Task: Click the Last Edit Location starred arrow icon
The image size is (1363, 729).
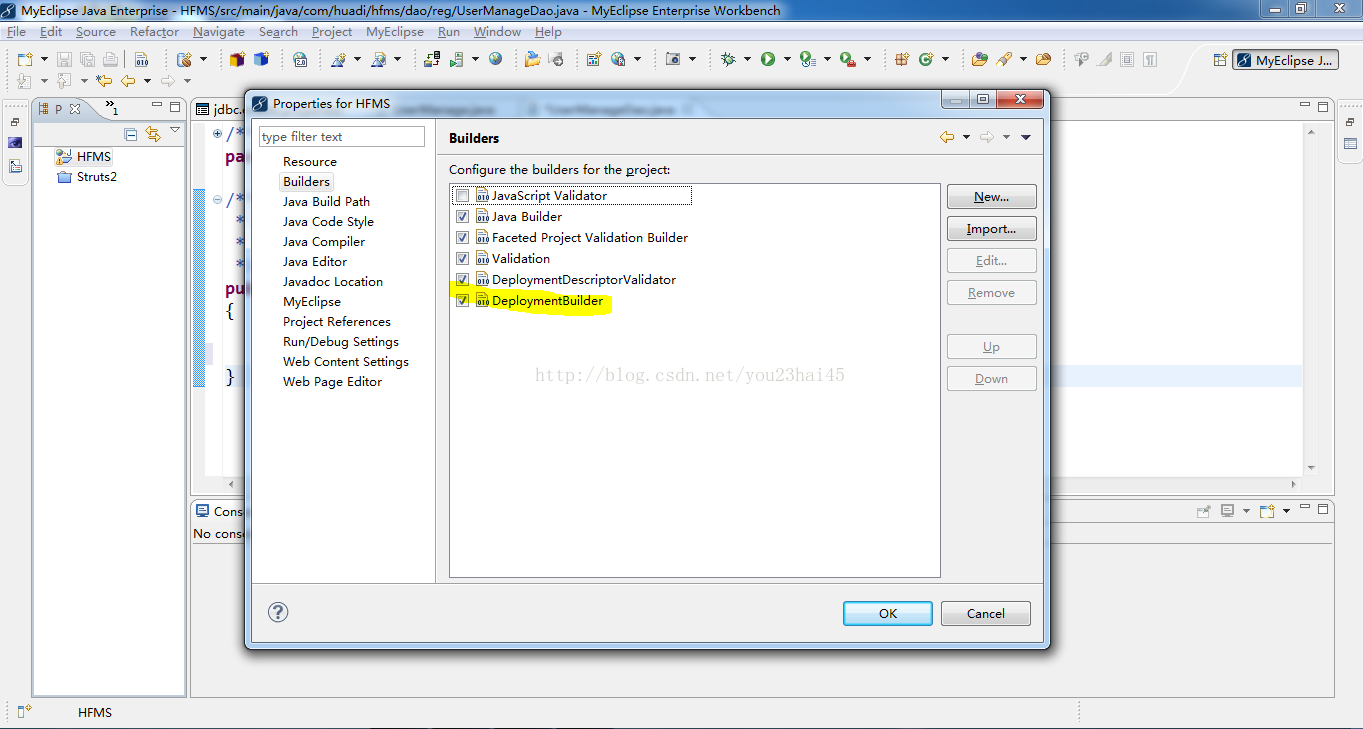Action: (103, 81)
